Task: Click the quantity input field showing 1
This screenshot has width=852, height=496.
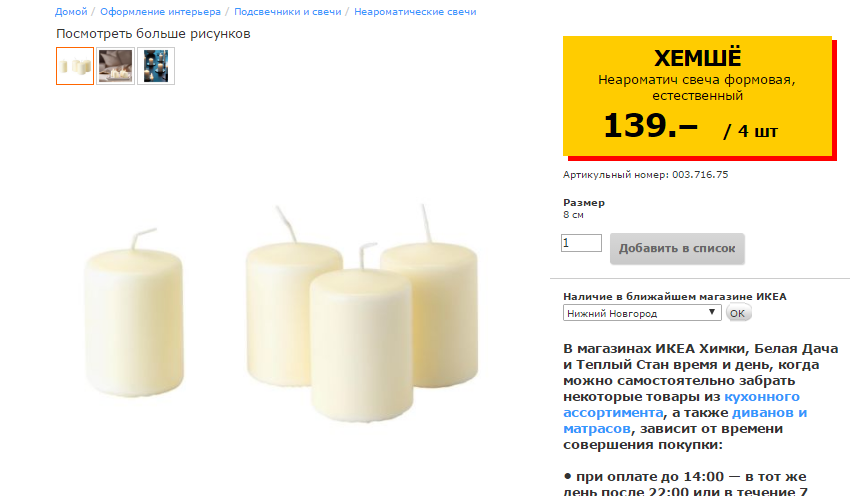Action: click(581, 243)
